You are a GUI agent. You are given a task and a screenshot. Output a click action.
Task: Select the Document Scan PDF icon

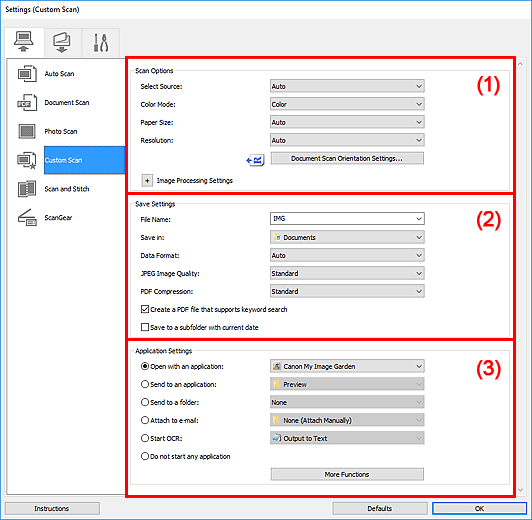pos(27,102)
